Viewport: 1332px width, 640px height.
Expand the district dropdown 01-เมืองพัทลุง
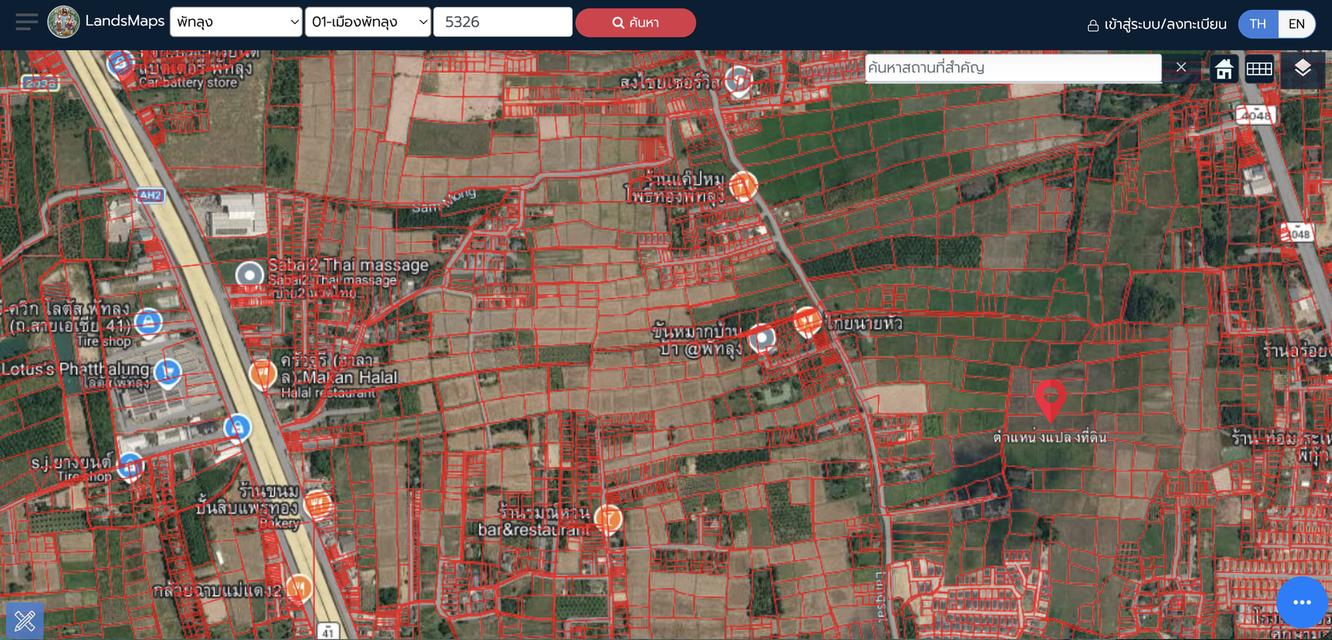(x=368, y=22)
